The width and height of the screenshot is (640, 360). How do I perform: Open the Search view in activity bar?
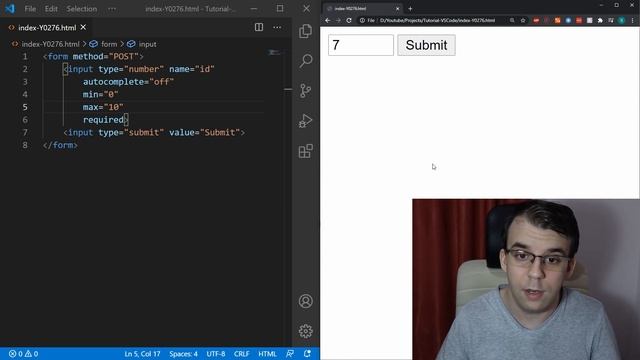305,61
